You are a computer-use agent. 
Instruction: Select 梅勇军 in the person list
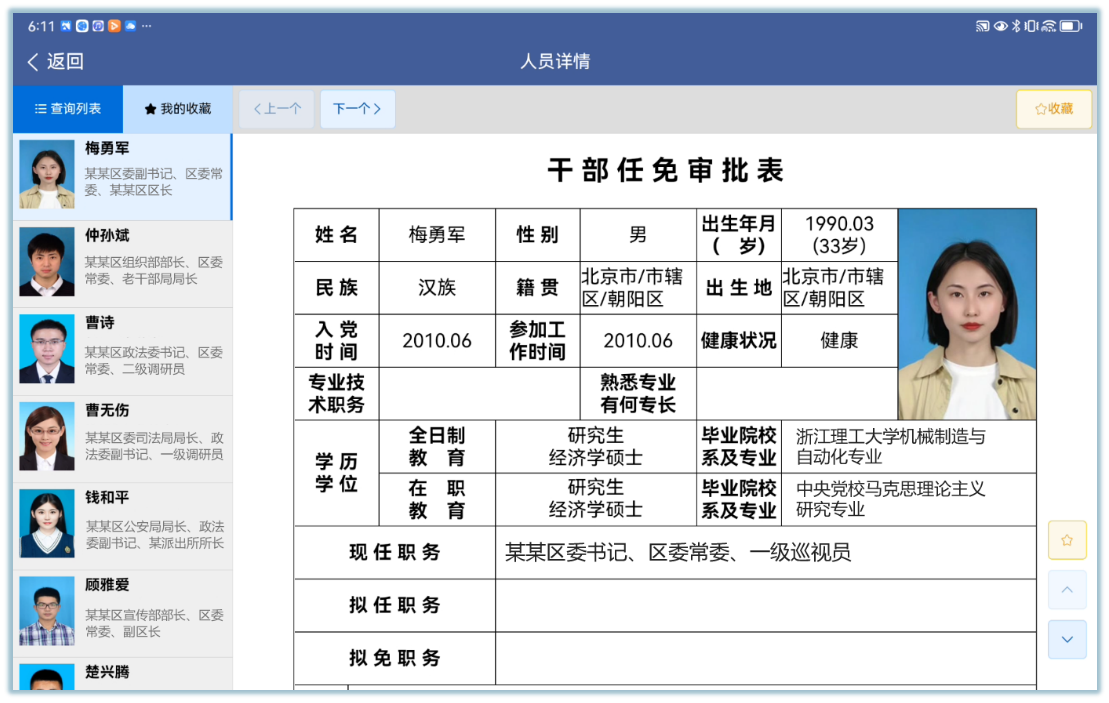[122, 176]
